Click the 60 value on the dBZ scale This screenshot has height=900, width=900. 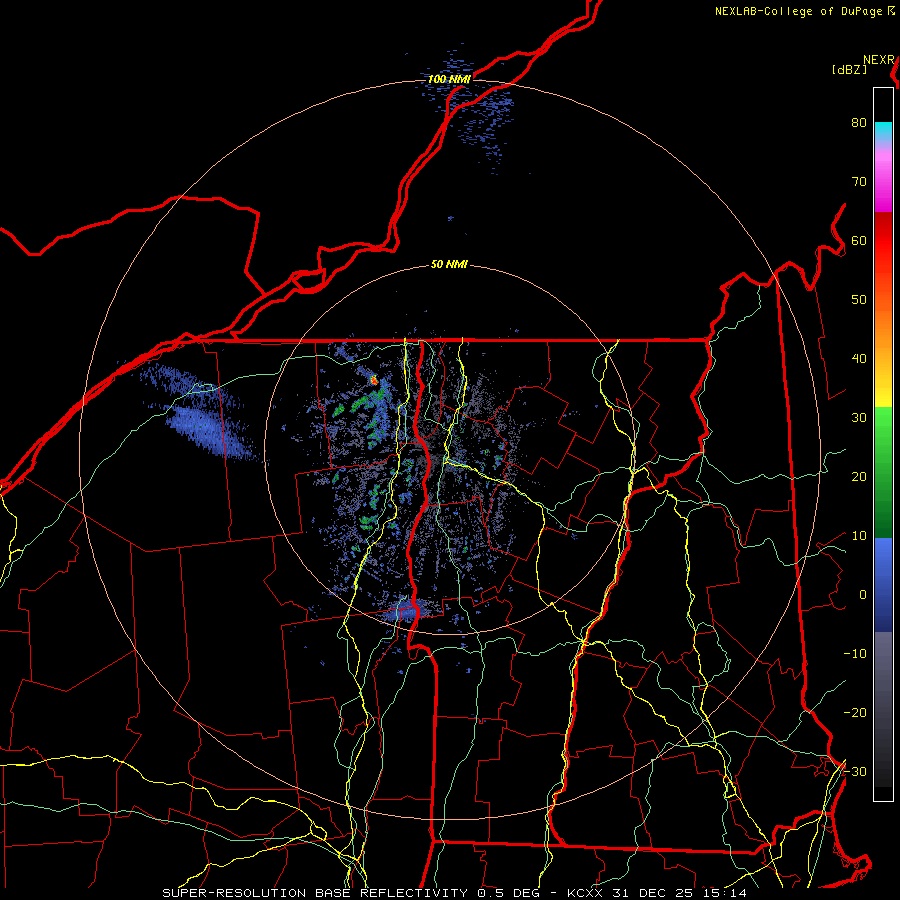pyautogui.click(x=859, y=241)
